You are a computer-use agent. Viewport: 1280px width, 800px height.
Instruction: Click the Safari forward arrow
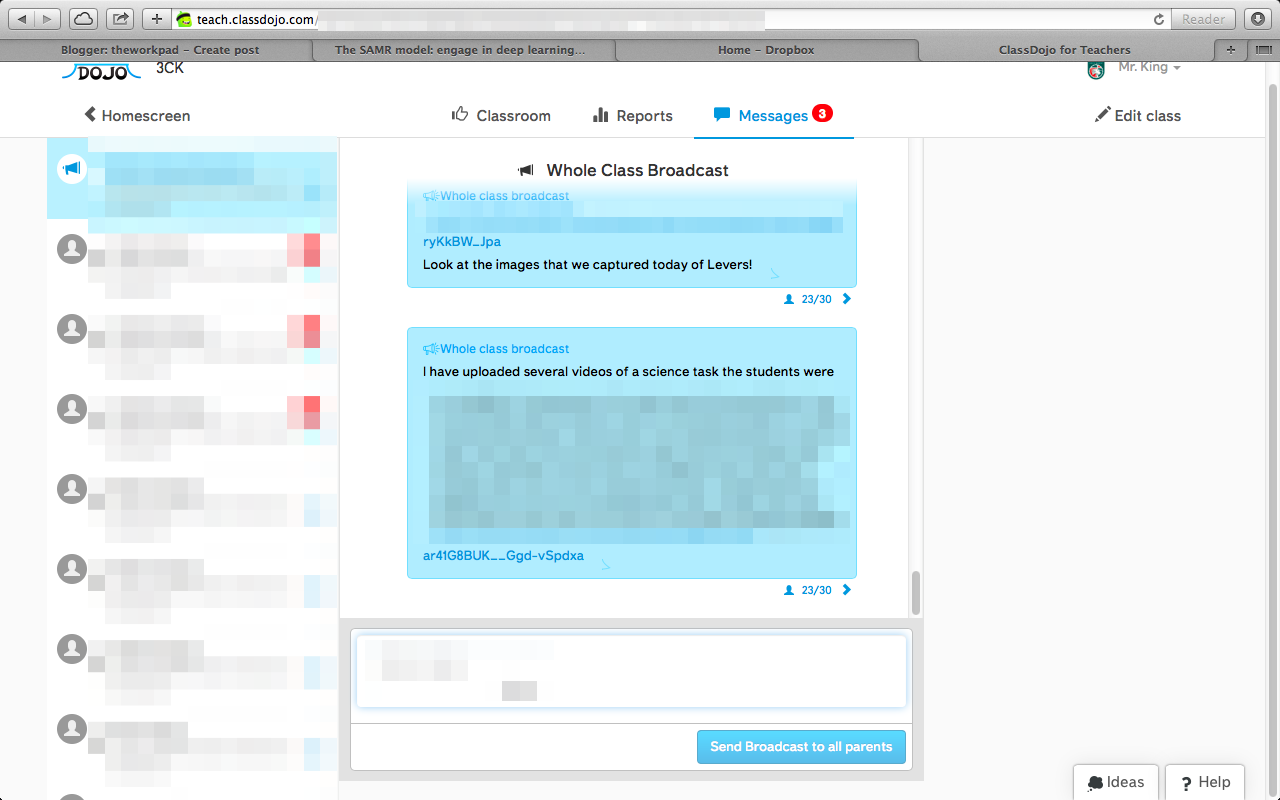point(48,19)
